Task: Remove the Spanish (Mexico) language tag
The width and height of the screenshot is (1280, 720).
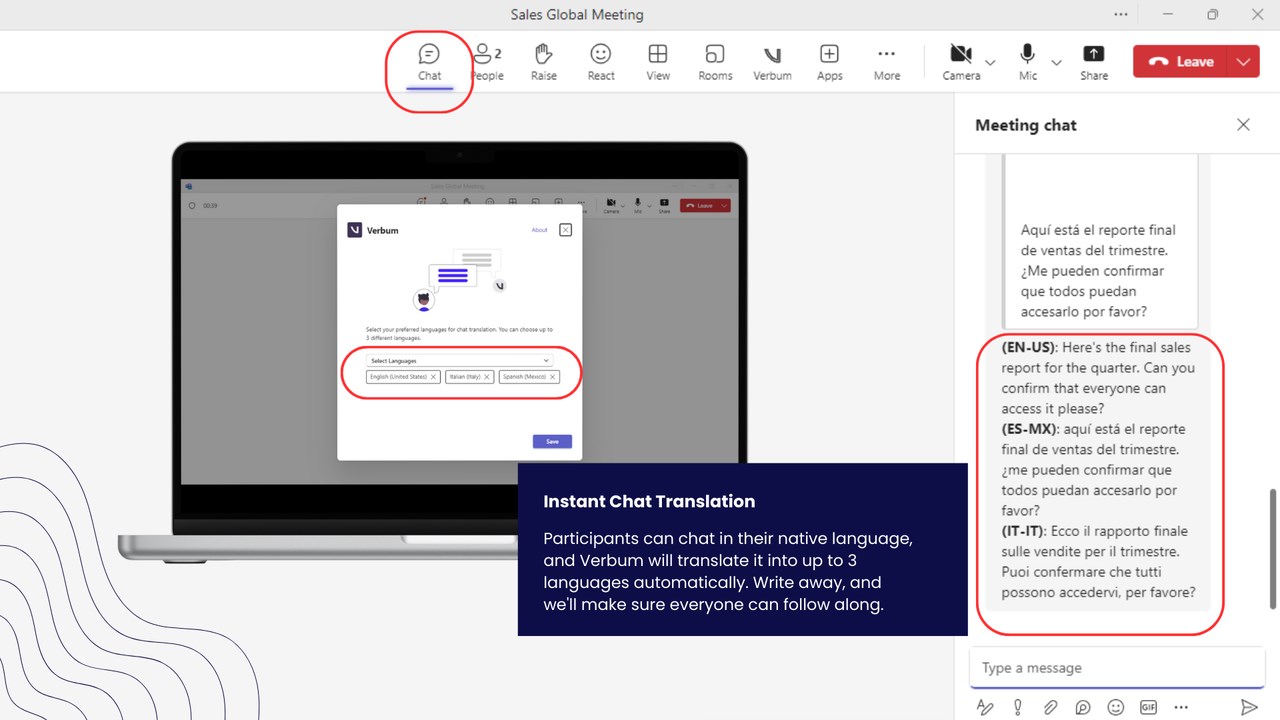Action: pyautogui.click(x=553, y=377)
